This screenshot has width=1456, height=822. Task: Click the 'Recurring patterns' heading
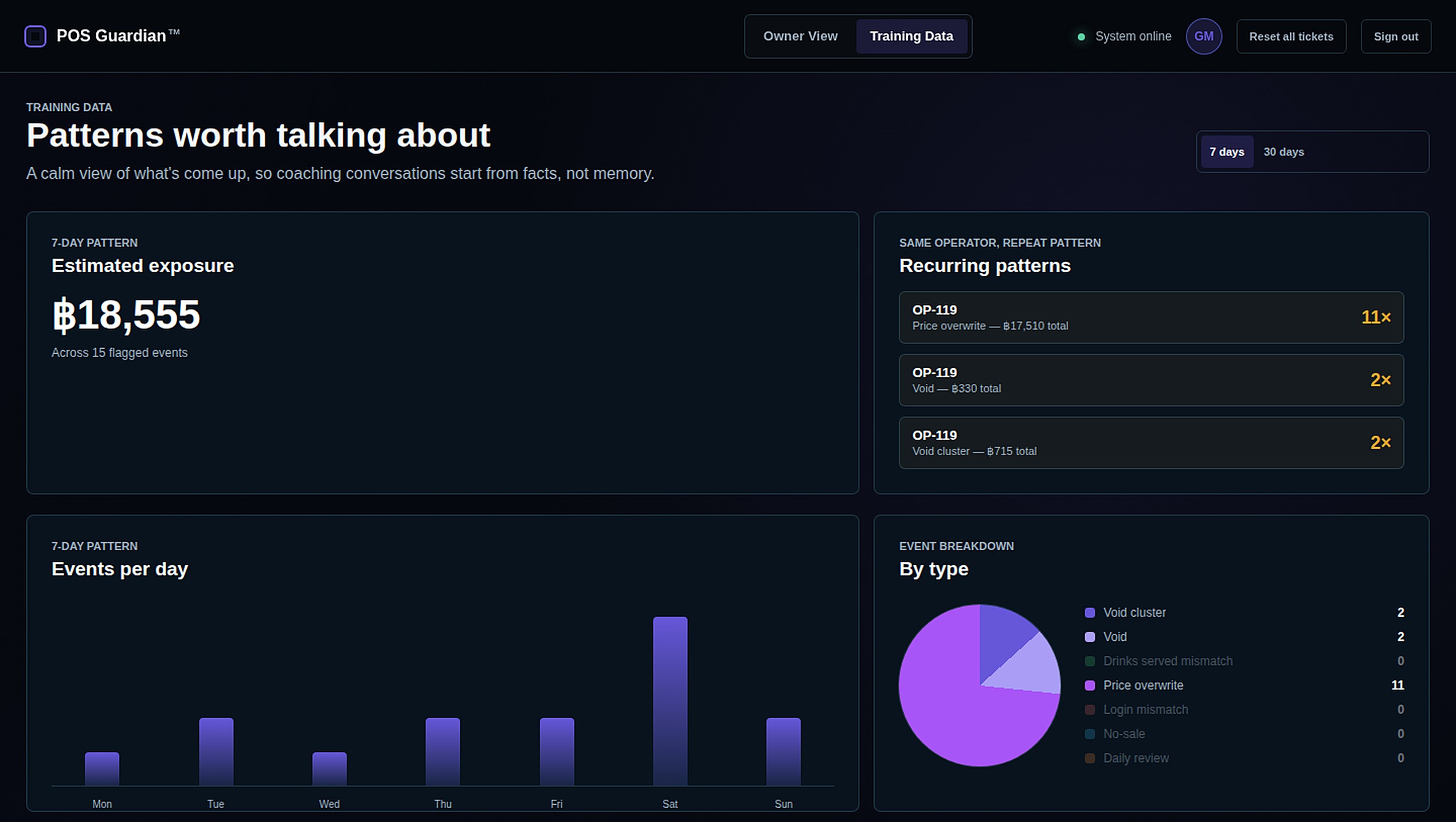click(x=984, y=266)
